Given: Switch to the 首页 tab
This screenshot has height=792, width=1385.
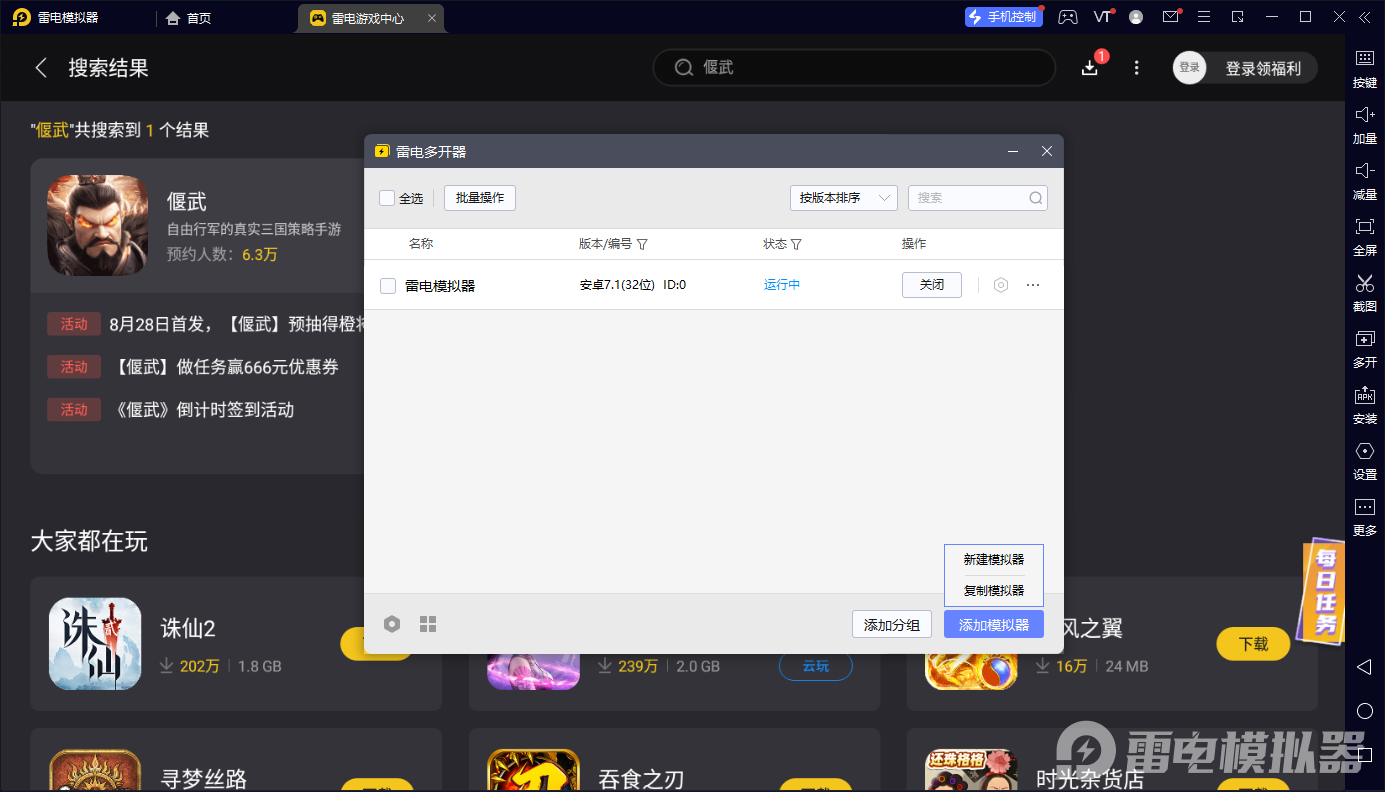Looking at the screenshot, I should (189, 18).
